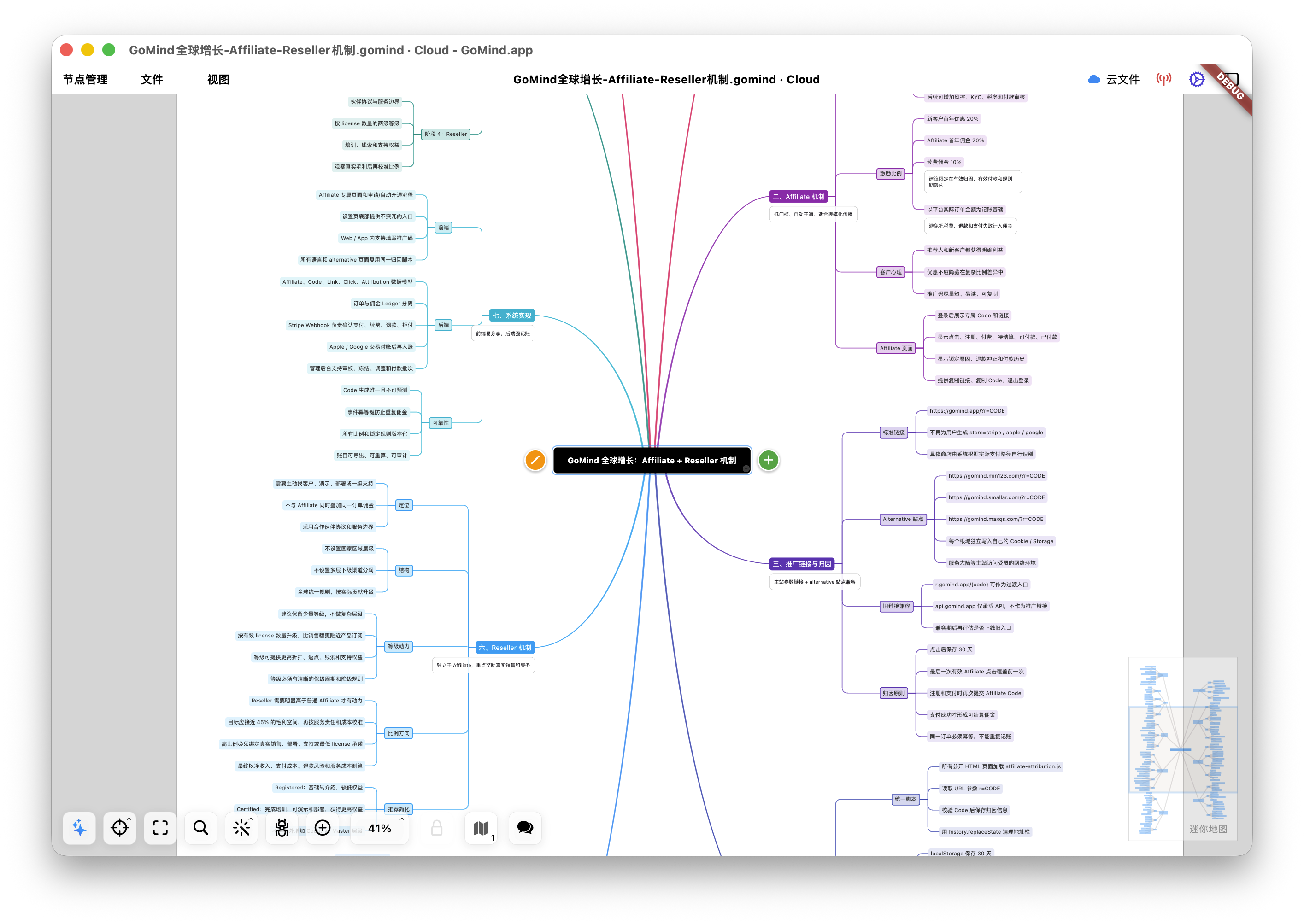Image resolution: width=1304 pixels, height=924 pixels.
Task: Open the 节点管理 menu
Action: point(85,80)
